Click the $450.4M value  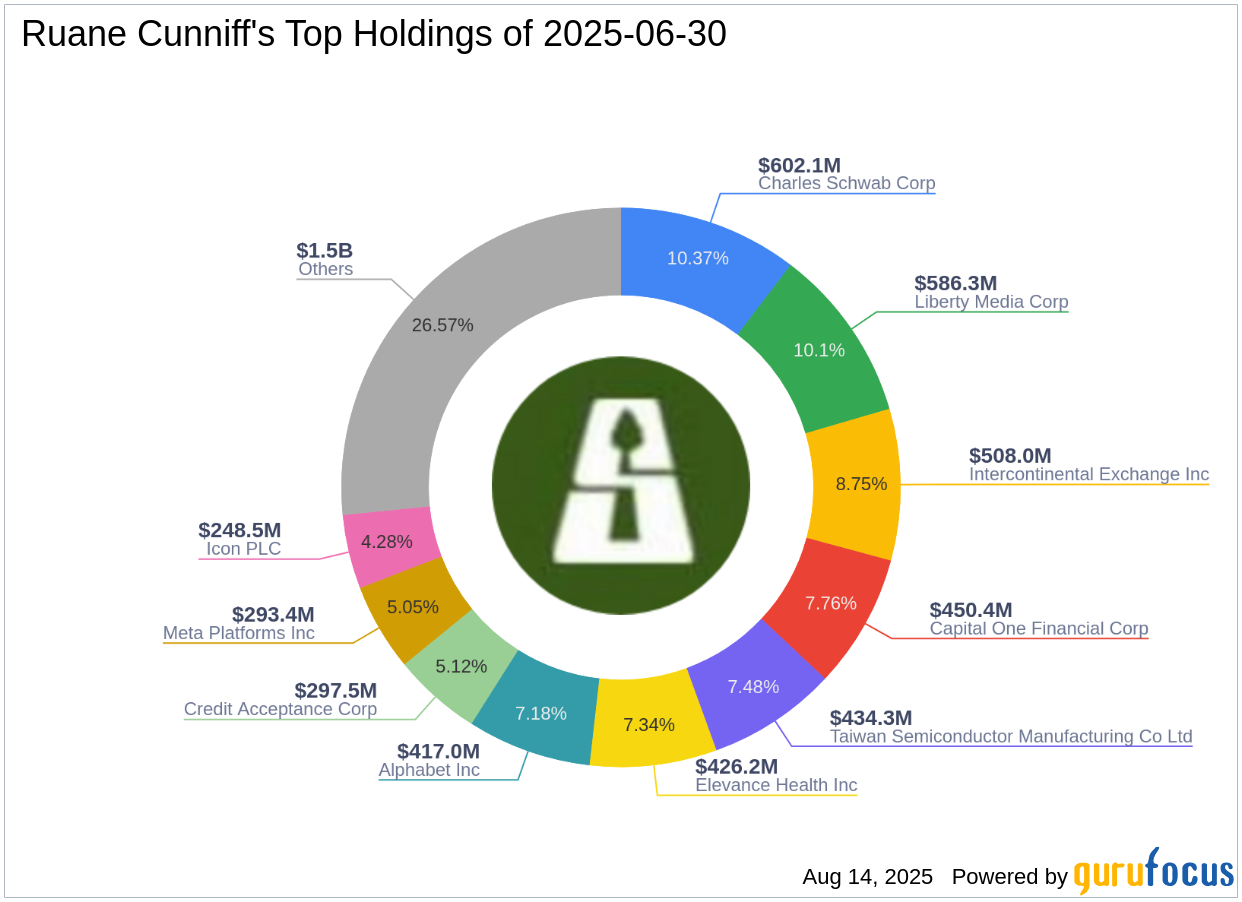coord(970,610)
